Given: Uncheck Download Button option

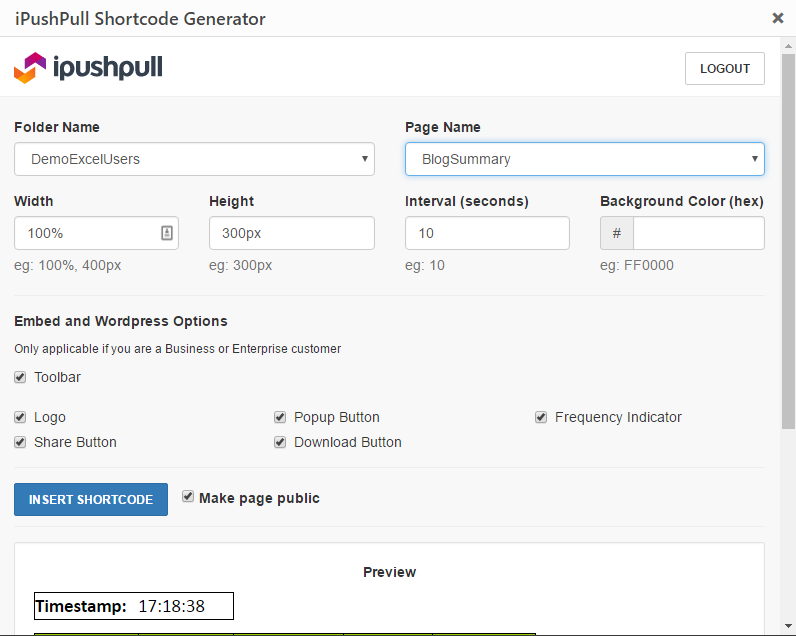Looking at the screenshot, I should pyautogui.click(x=281, y=442).
